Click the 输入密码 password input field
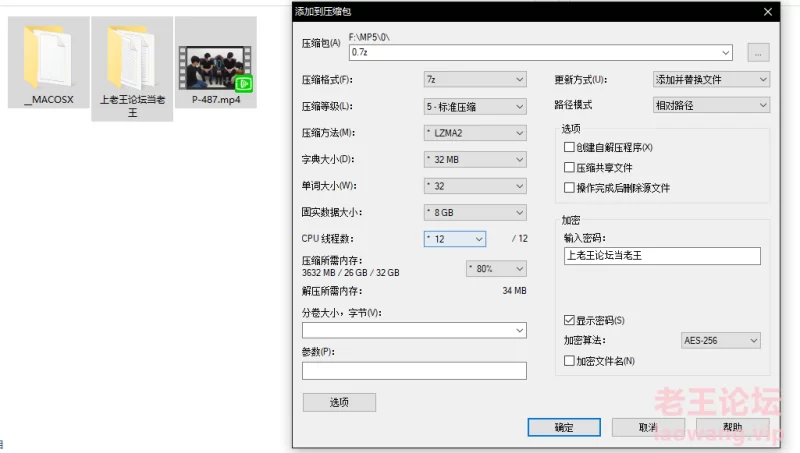Image resolution: width=800 pixels, height=453 pixels. click(x=662, y=256)
